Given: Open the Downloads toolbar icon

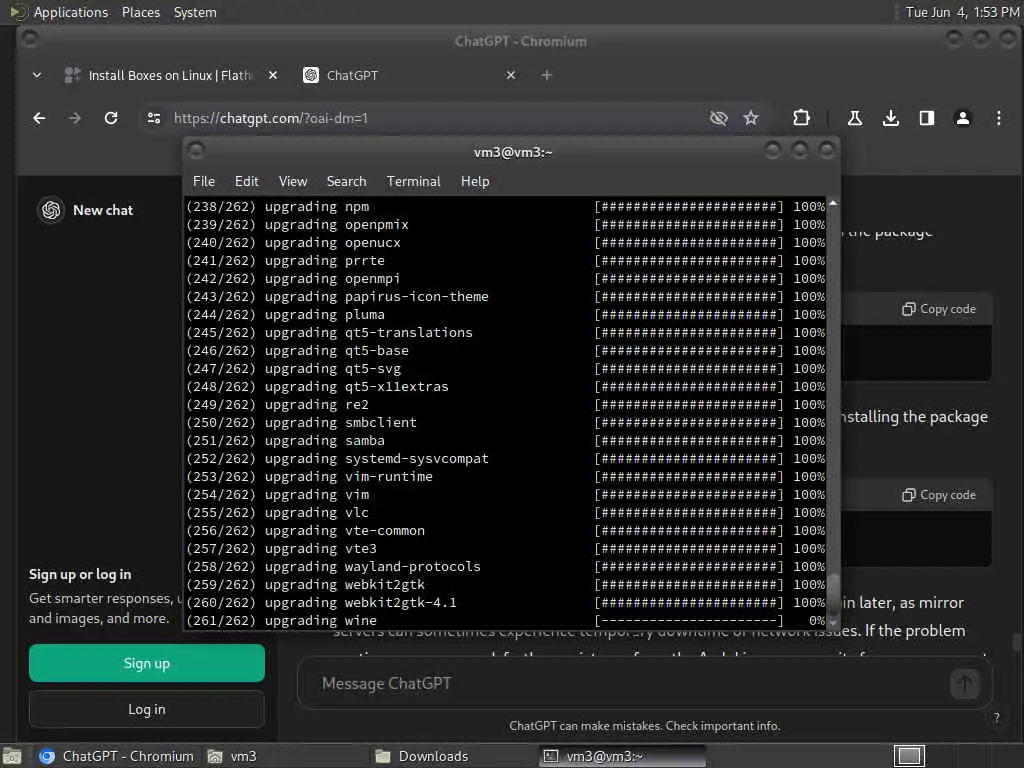Looking at the screenshot, I should (891, 118).
